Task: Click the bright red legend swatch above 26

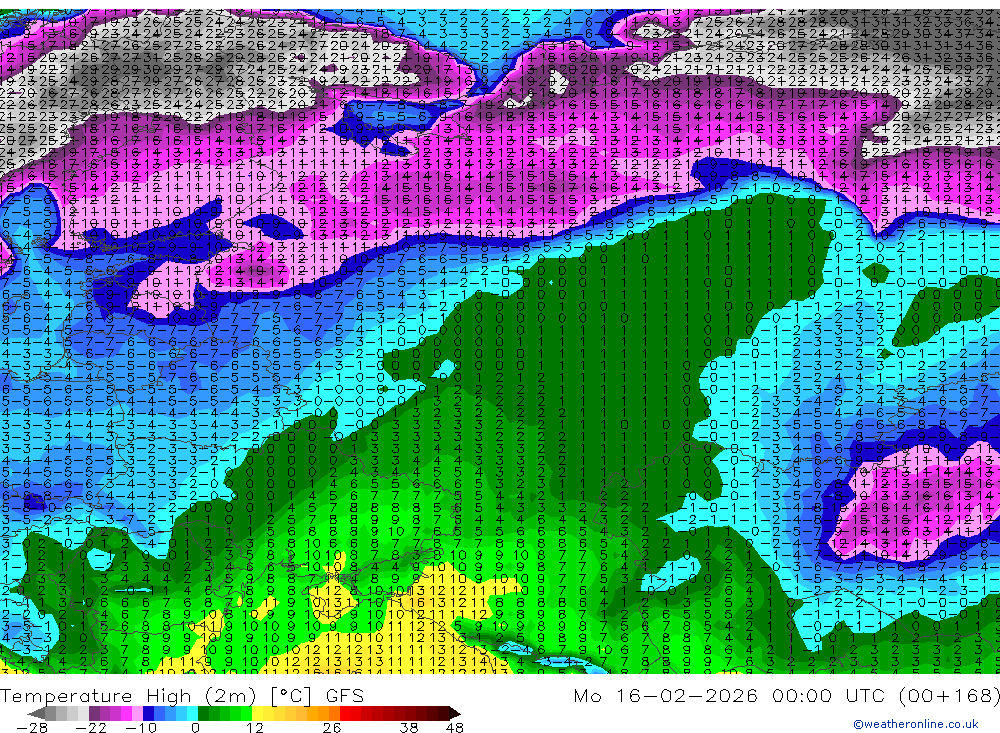Action: point(345,714)
